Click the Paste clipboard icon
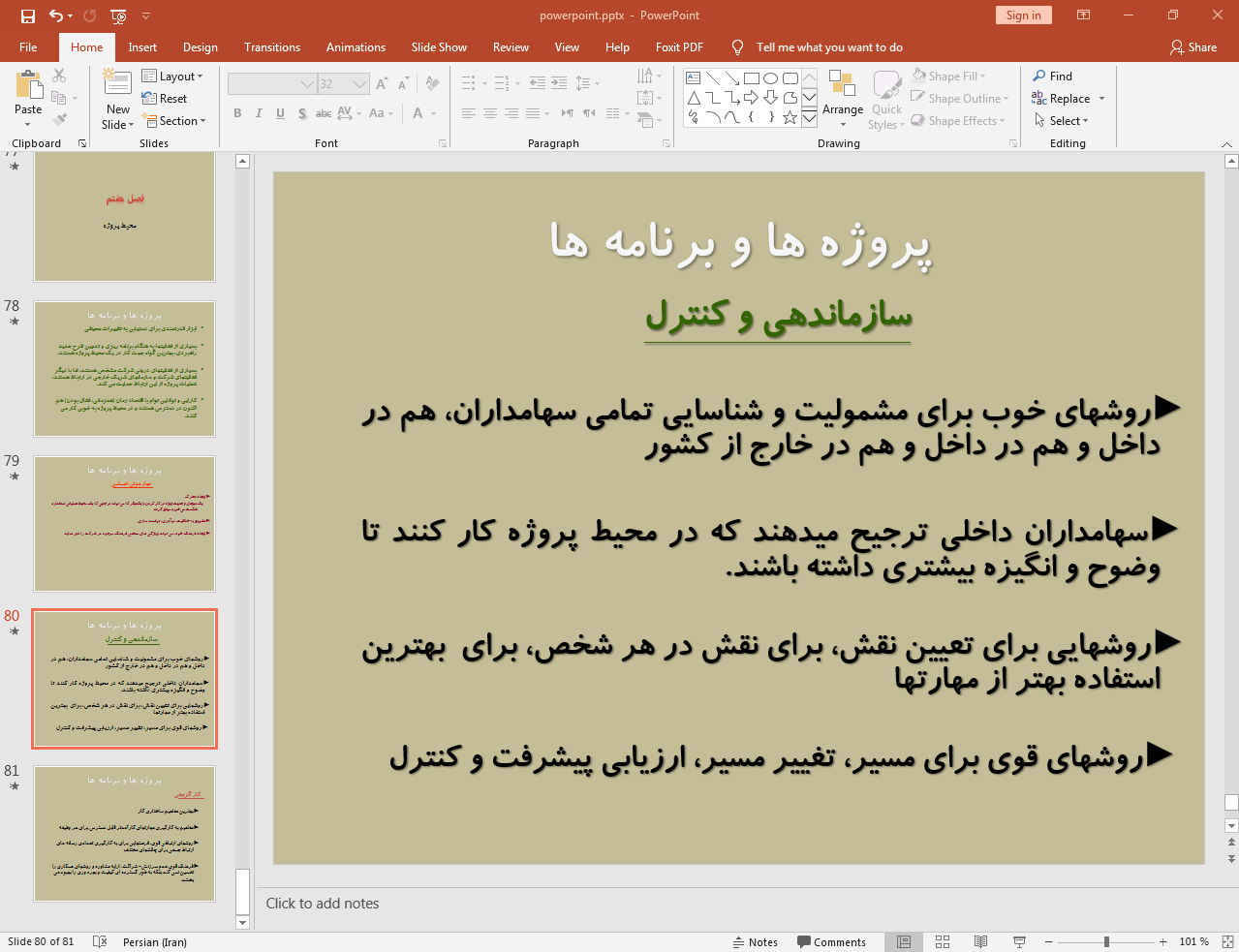1239x952 pixels. [28, 85]
